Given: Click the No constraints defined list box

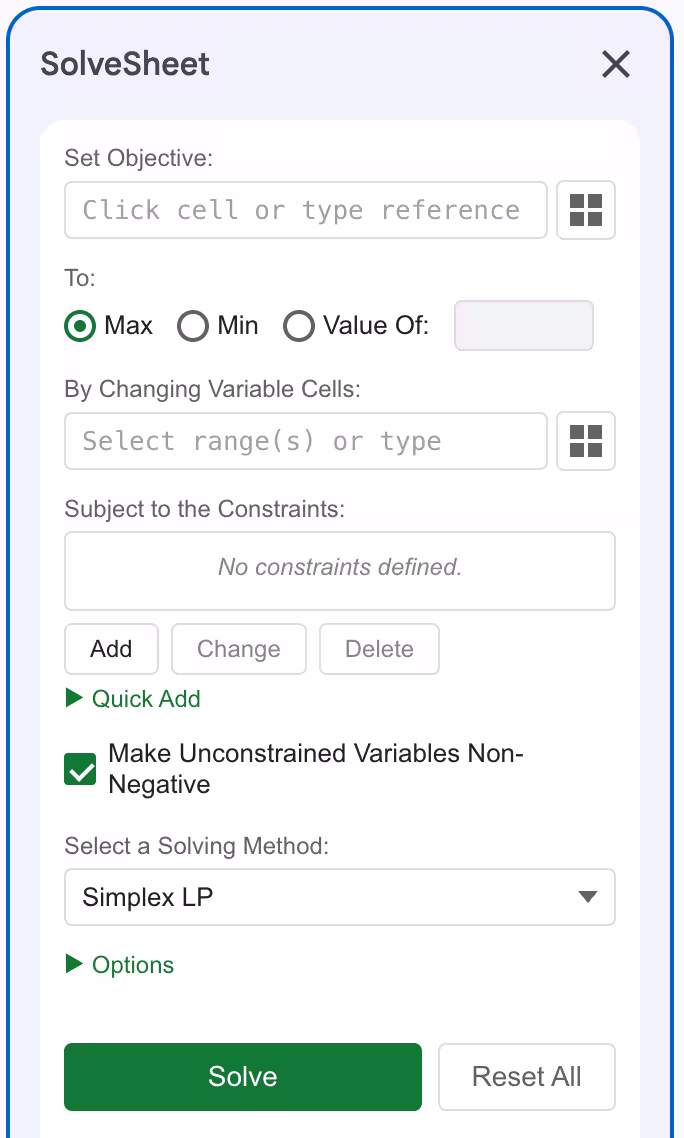Looking at the screenshot, I should (x=340, y=571).
